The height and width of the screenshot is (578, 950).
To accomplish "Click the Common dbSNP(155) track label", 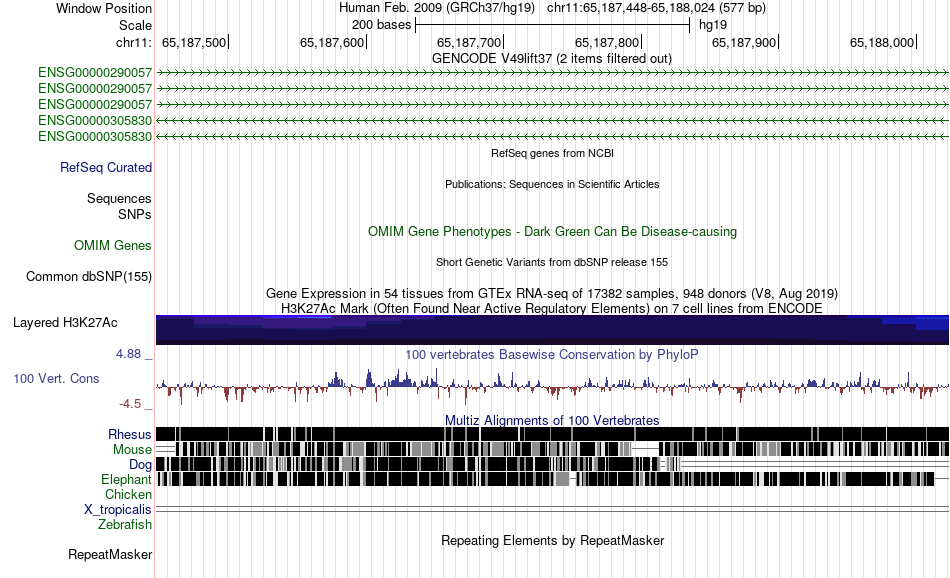I will [88, 276].
